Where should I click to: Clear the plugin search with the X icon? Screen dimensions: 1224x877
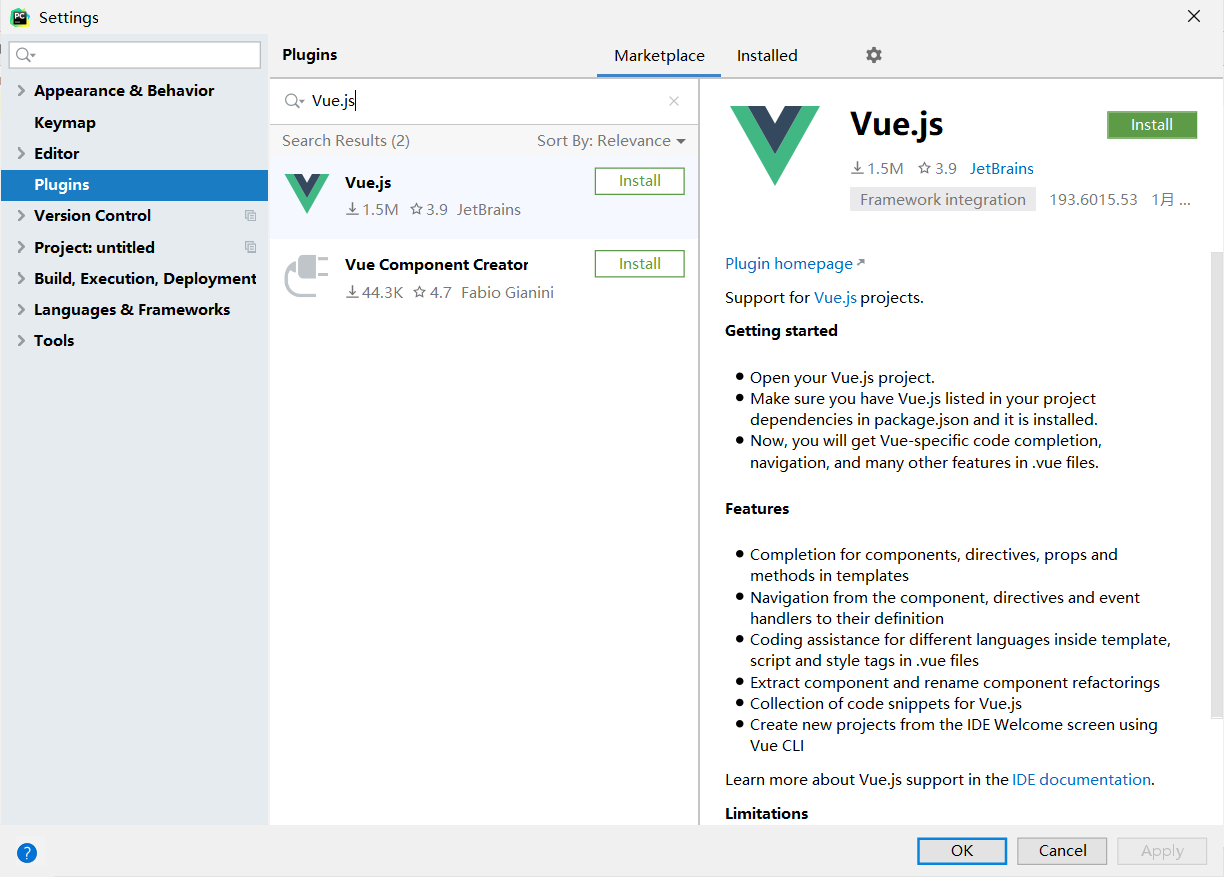coord(674,101)
